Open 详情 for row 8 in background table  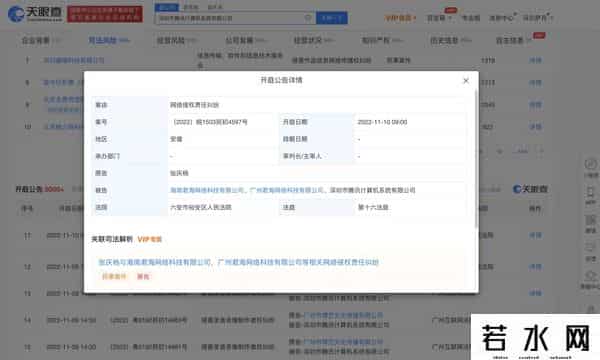(535, 83)
